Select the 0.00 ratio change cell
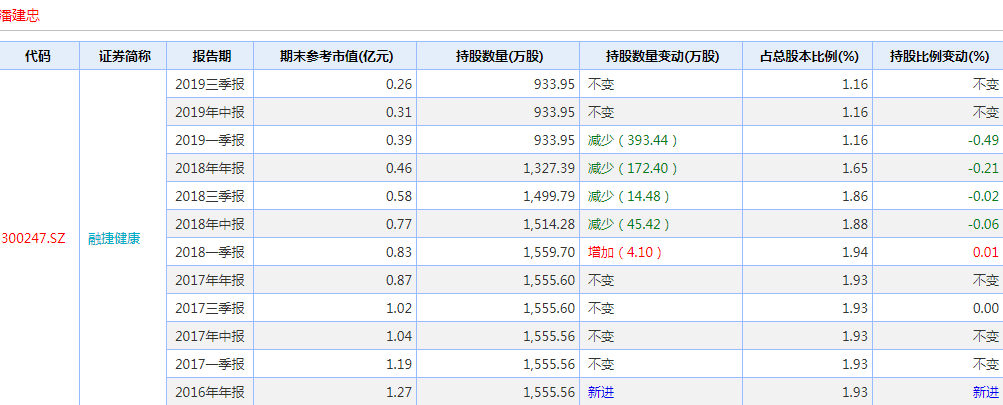The height and width of the screenshot is (405, 1003). pyautogui.click(x=938, y=308)
